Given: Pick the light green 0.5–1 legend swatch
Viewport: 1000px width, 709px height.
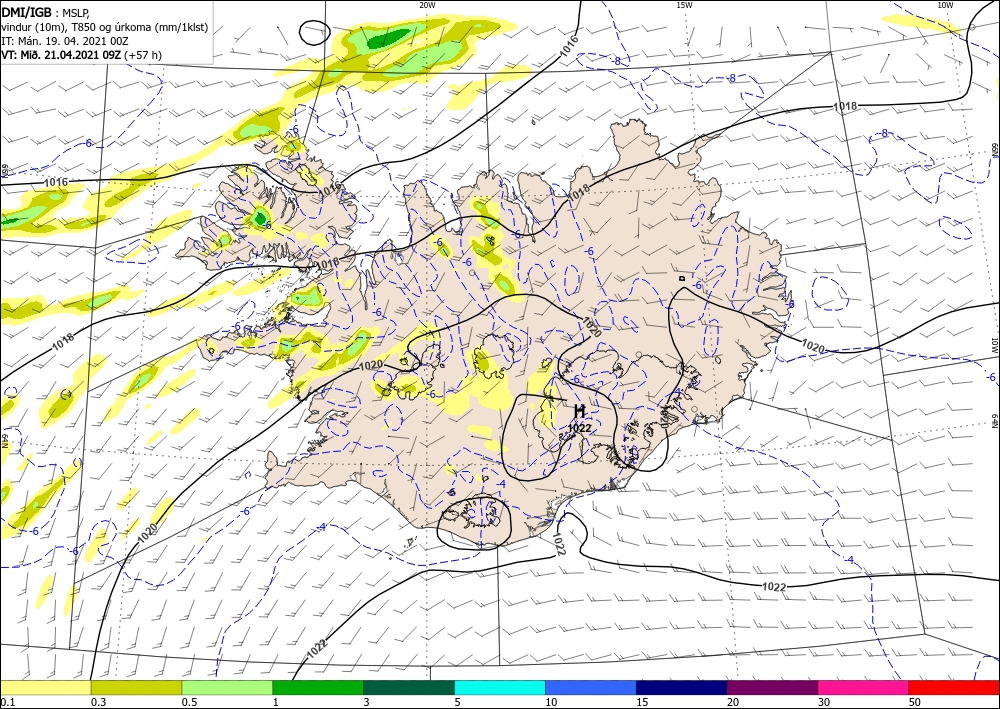Looking at the screenshot, I should pos(227,688).
